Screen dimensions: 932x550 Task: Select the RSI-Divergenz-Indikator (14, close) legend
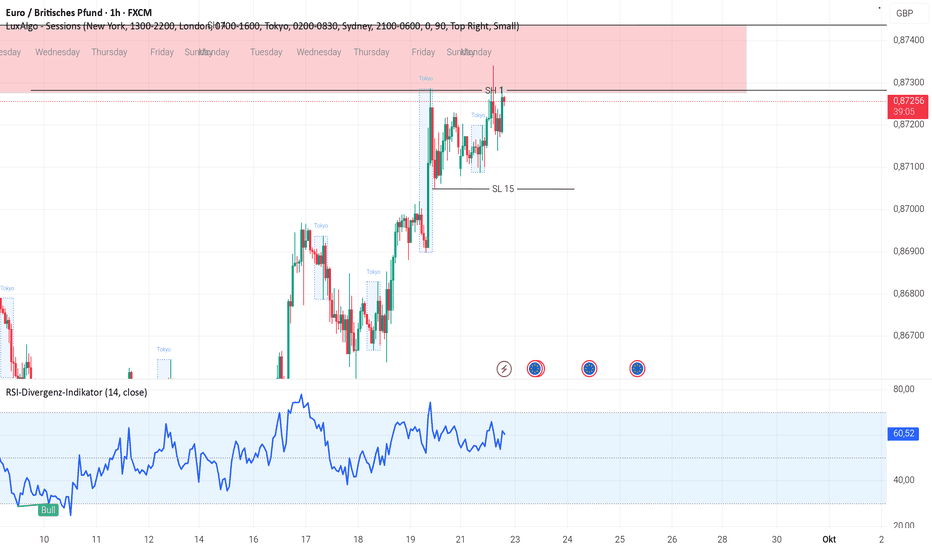[x=77, y=392]
